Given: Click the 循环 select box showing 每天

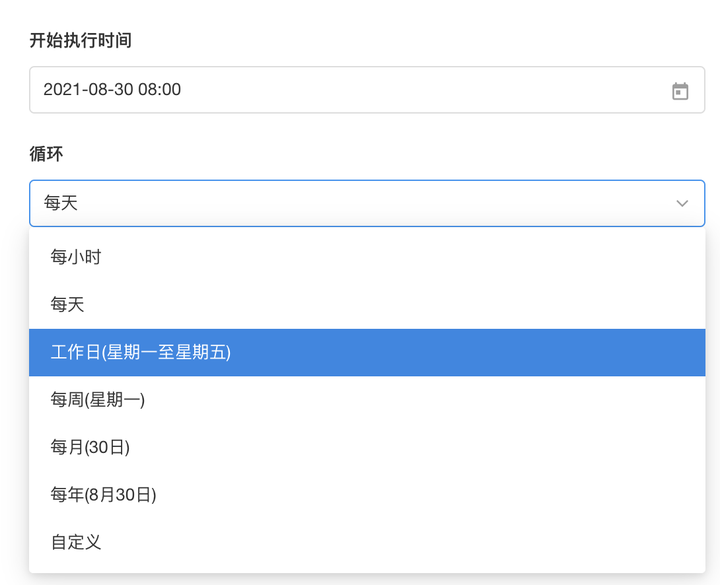Looking at the screenshot, I should [350, 203].
